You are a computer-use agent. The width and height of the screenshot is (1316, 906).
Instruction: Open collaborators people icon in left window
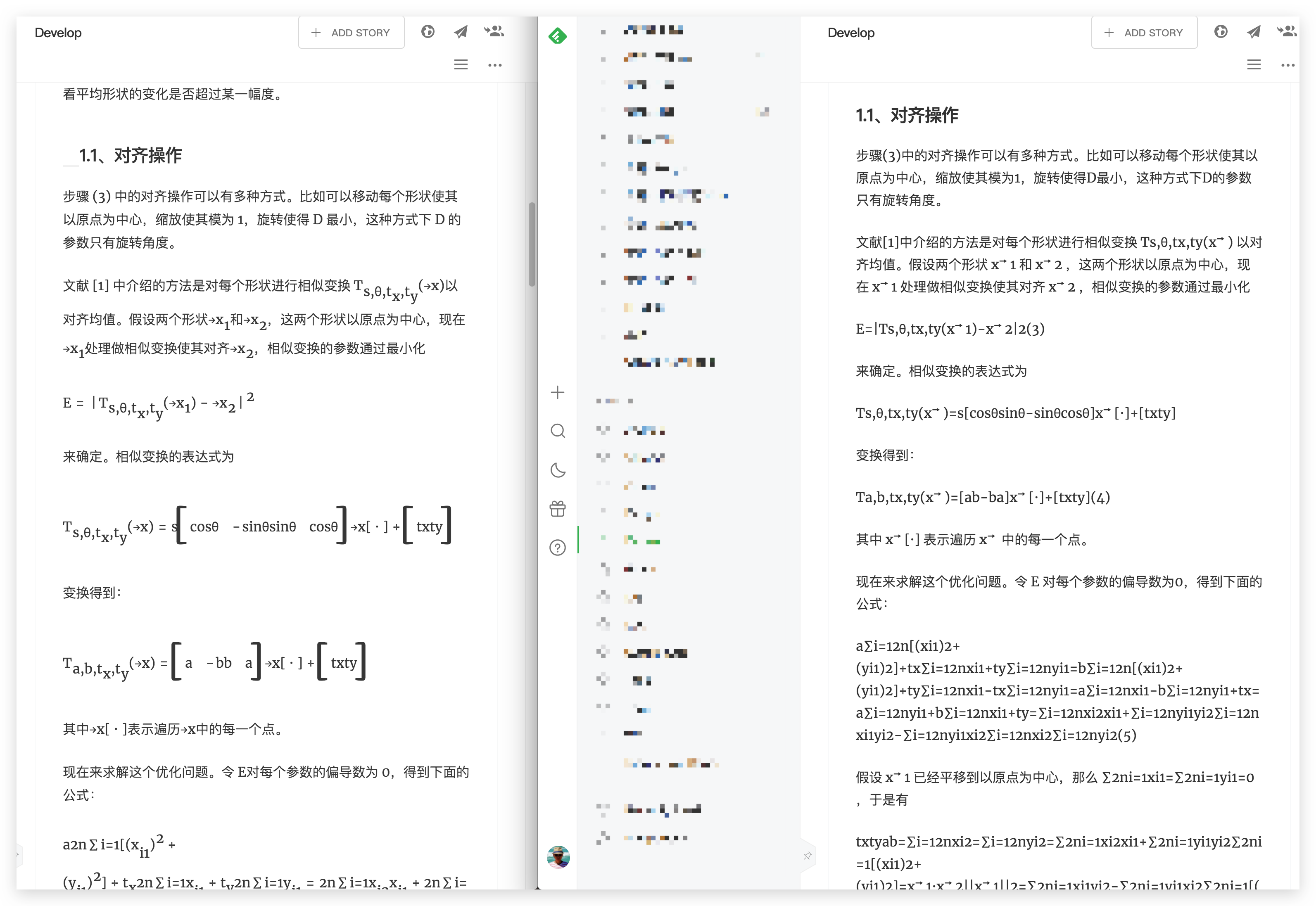494,32
